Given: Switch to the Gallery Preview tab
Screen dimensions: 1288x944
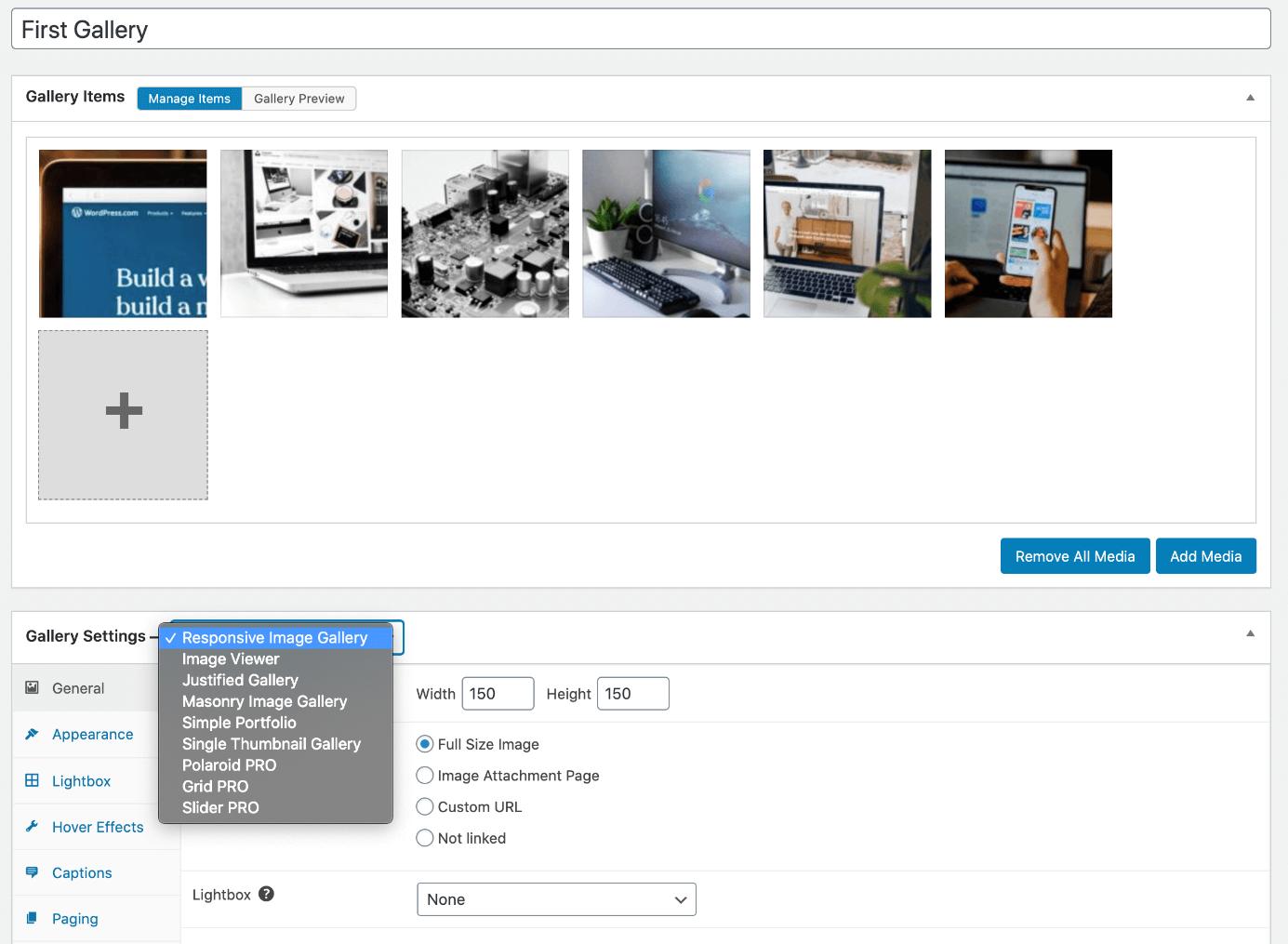Looking at the screenshot, I should (x=299, y=99).
